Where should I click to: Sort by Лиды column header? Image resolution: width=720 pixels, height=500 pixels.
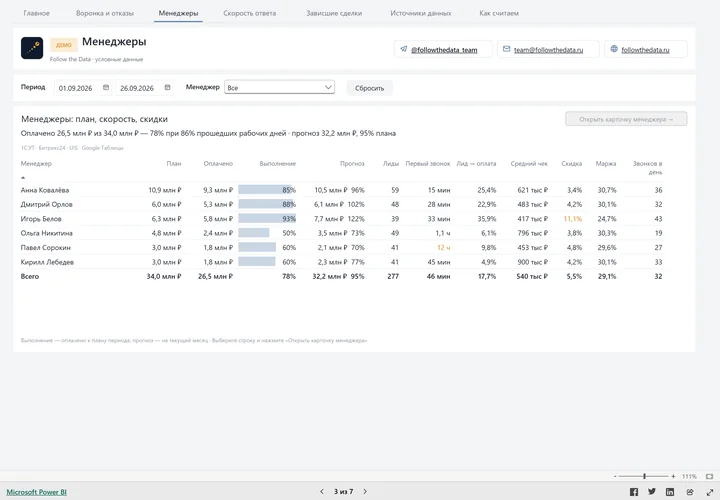point(391,163)
